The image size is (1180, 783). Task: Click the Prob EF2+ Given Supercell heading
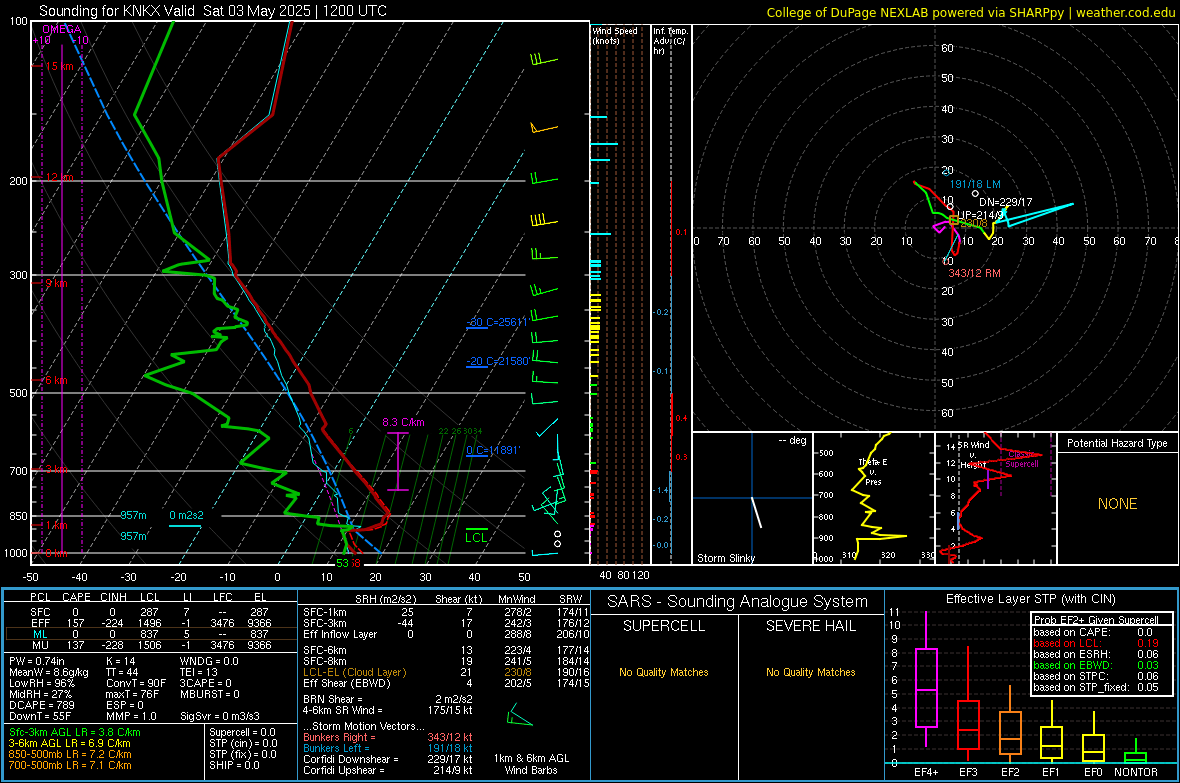[x=1096, y=620]
